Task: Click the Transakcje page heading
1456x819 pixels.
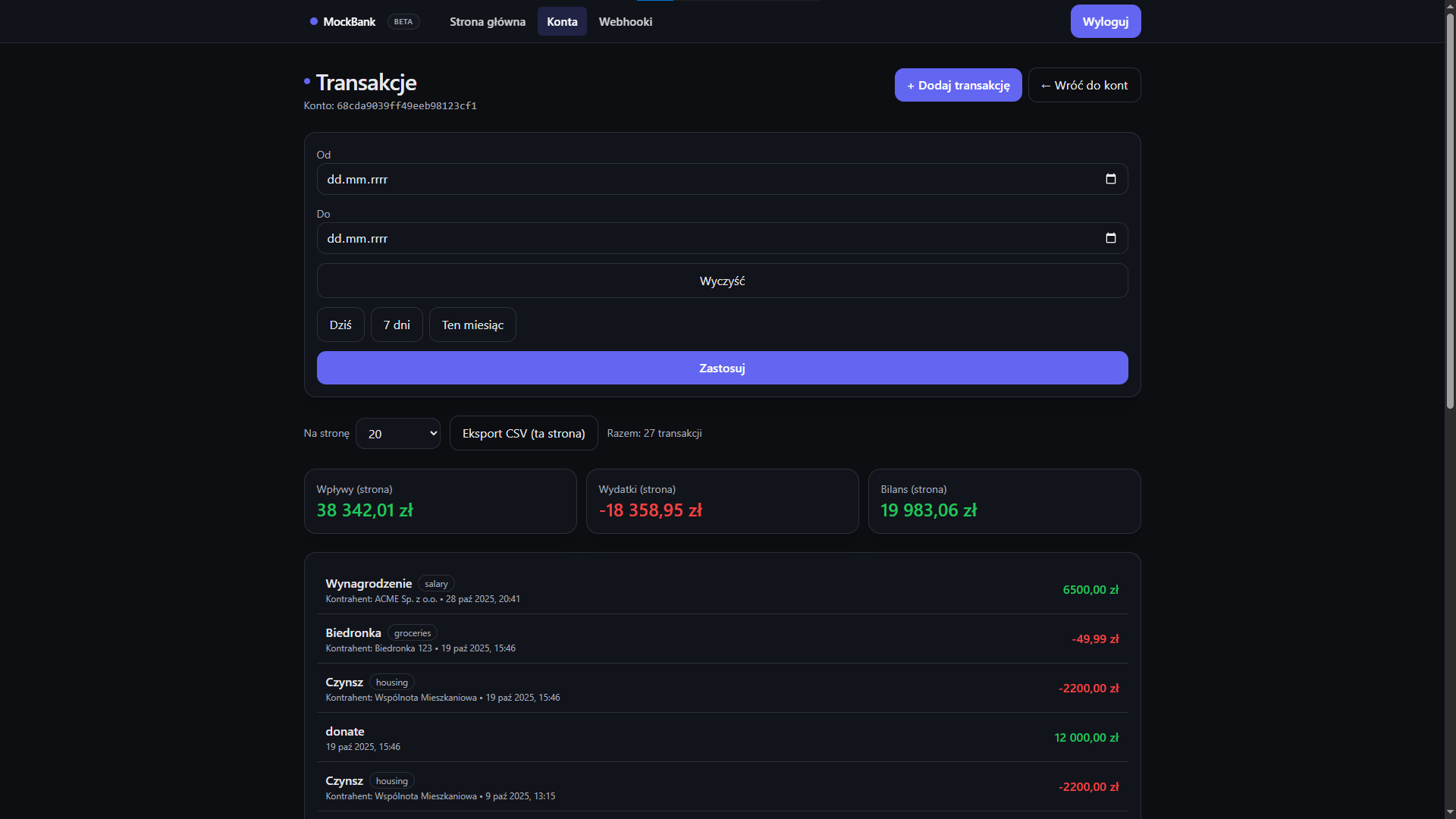Action: (x=366, y=82)
